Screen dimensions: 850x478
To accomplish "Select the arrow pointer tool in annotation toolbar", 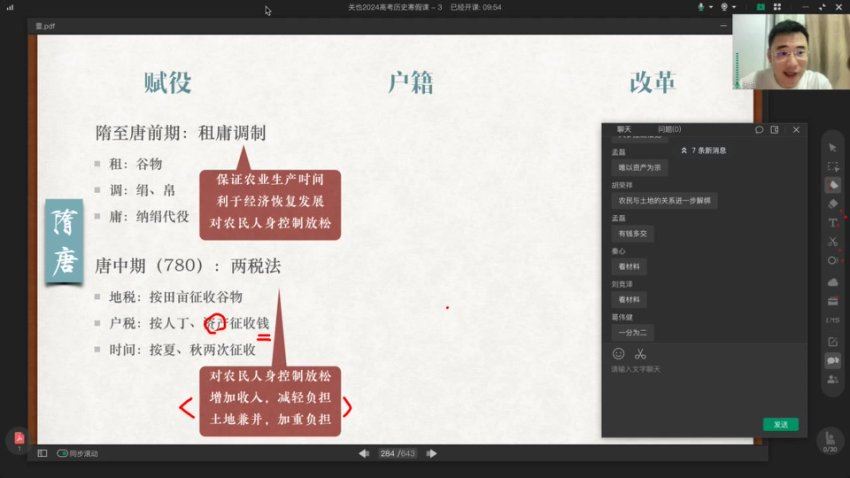I will pyautogui.click(x=832, y=148).
